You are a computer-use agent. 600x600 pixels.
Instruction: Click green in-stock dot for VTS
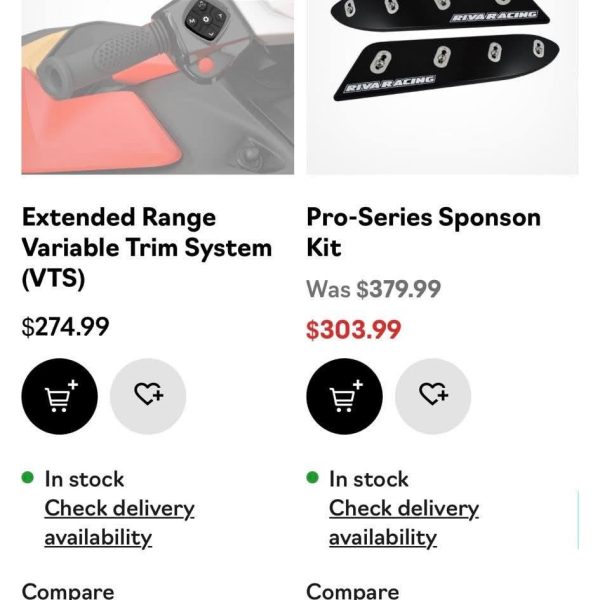pos(28,478)
